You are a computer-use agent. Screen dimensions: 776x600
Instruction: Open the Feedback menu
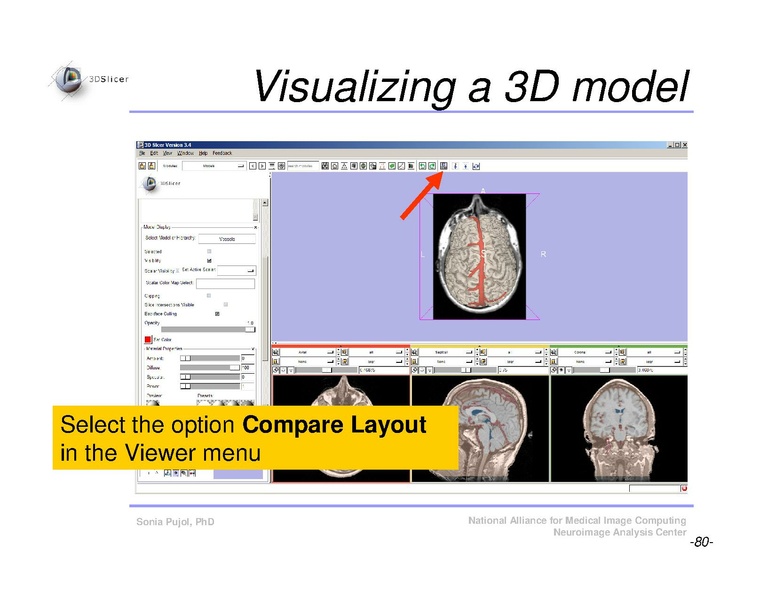pos(222,153)
